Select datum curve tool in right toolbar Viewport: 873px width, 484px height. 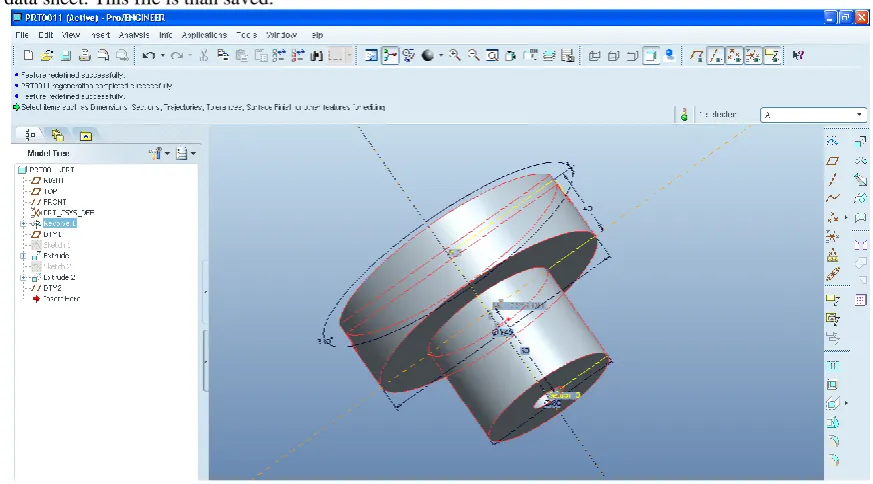(832, 198)
